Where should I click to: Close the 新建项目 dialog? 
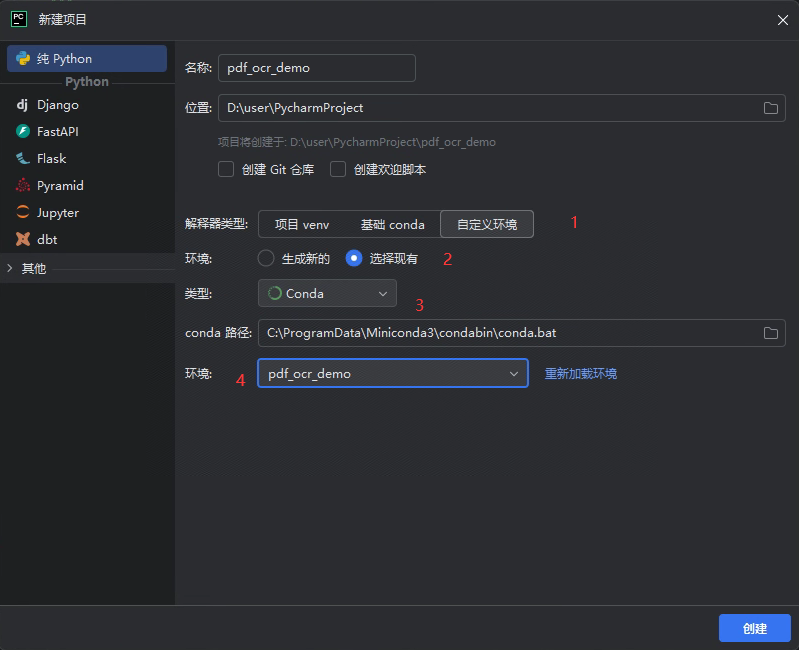tap(783, 20)
